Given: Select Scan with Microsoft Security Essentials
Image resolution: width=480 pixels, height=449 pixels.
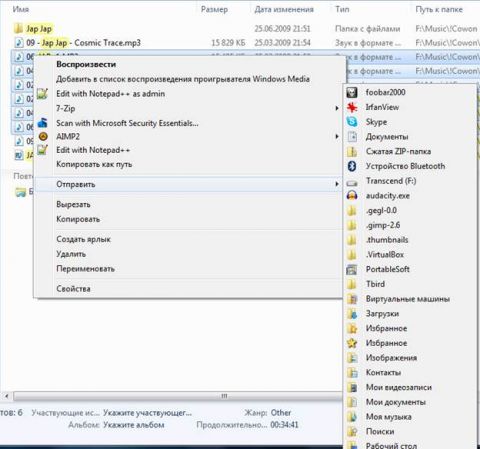Looking at the screenshot, I should 127,123.
